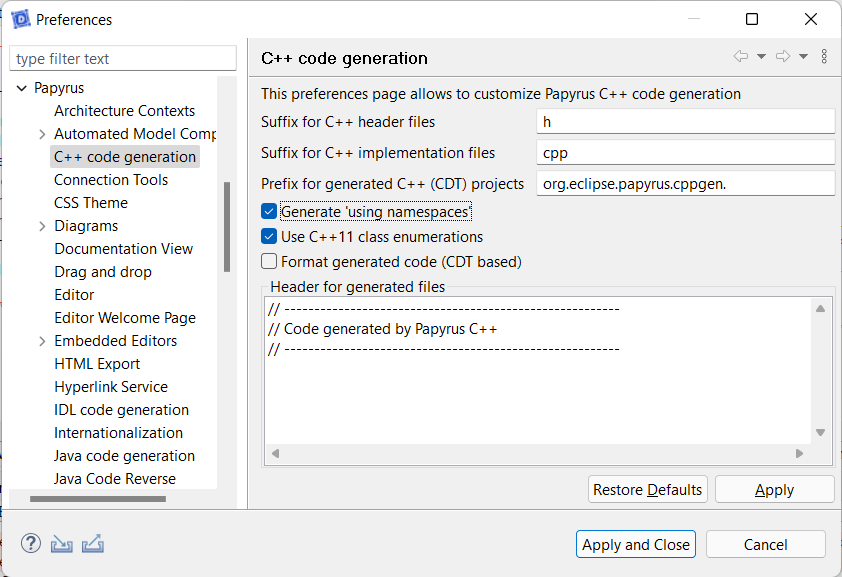Click the tree horizontal scrollbar thumb
The image size is (842, 577).
98,499
